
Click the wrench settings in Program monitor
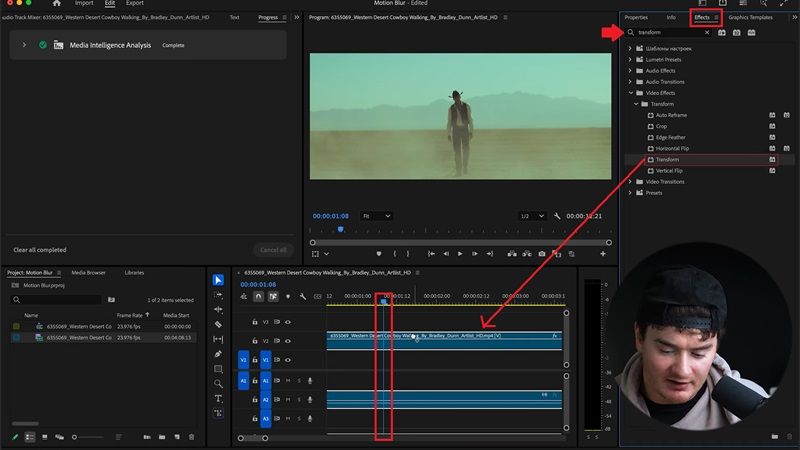coord(557,216)
